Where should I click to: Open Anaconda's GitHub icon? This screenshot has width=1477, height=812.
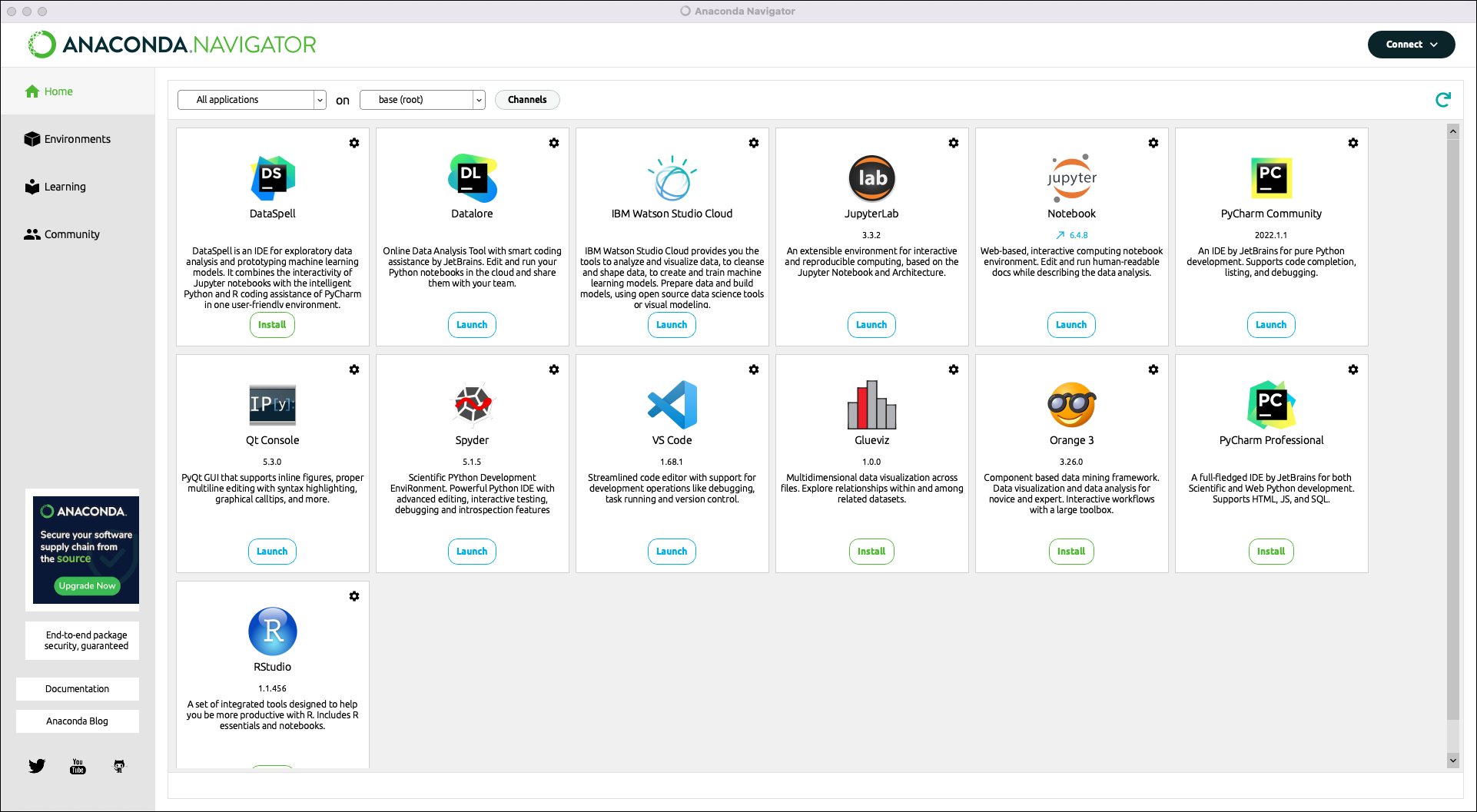[x=119, y=766]
